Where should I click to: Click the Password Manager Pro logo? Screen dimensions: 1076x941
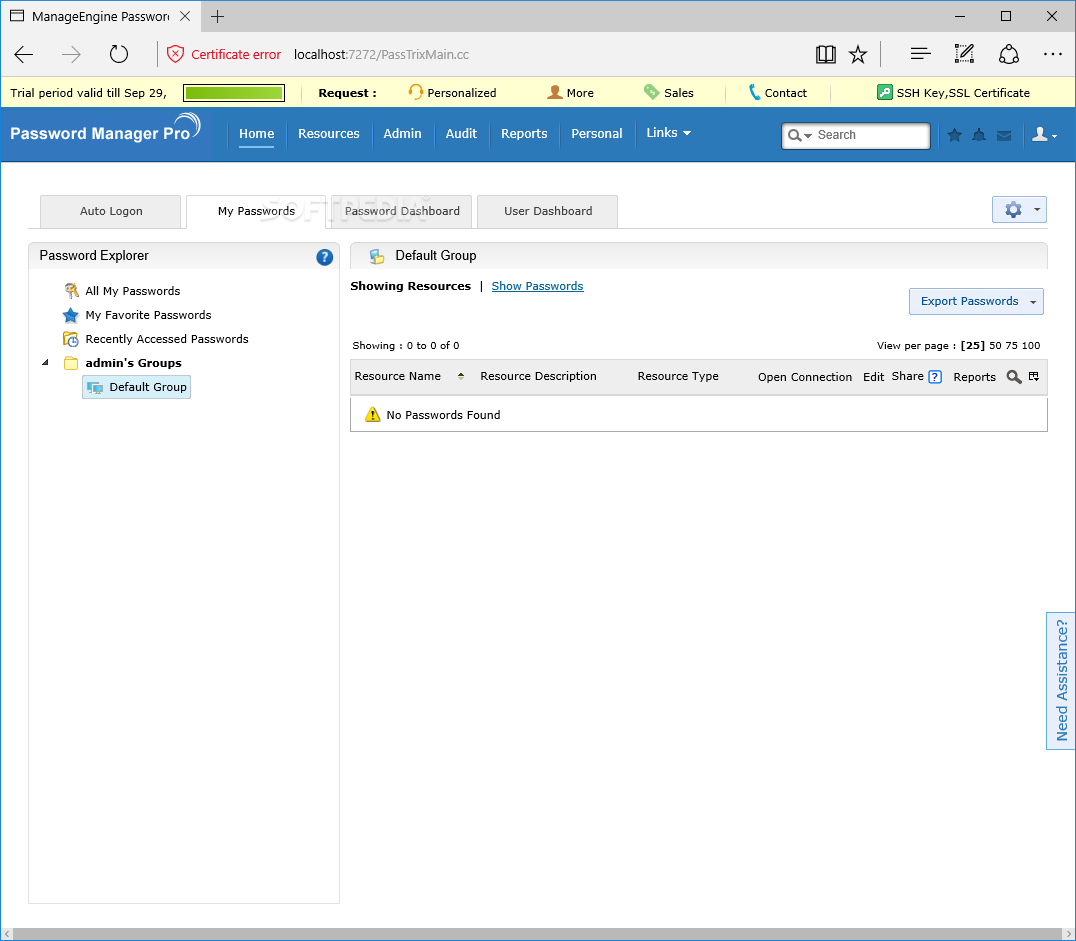coord(105,129)
